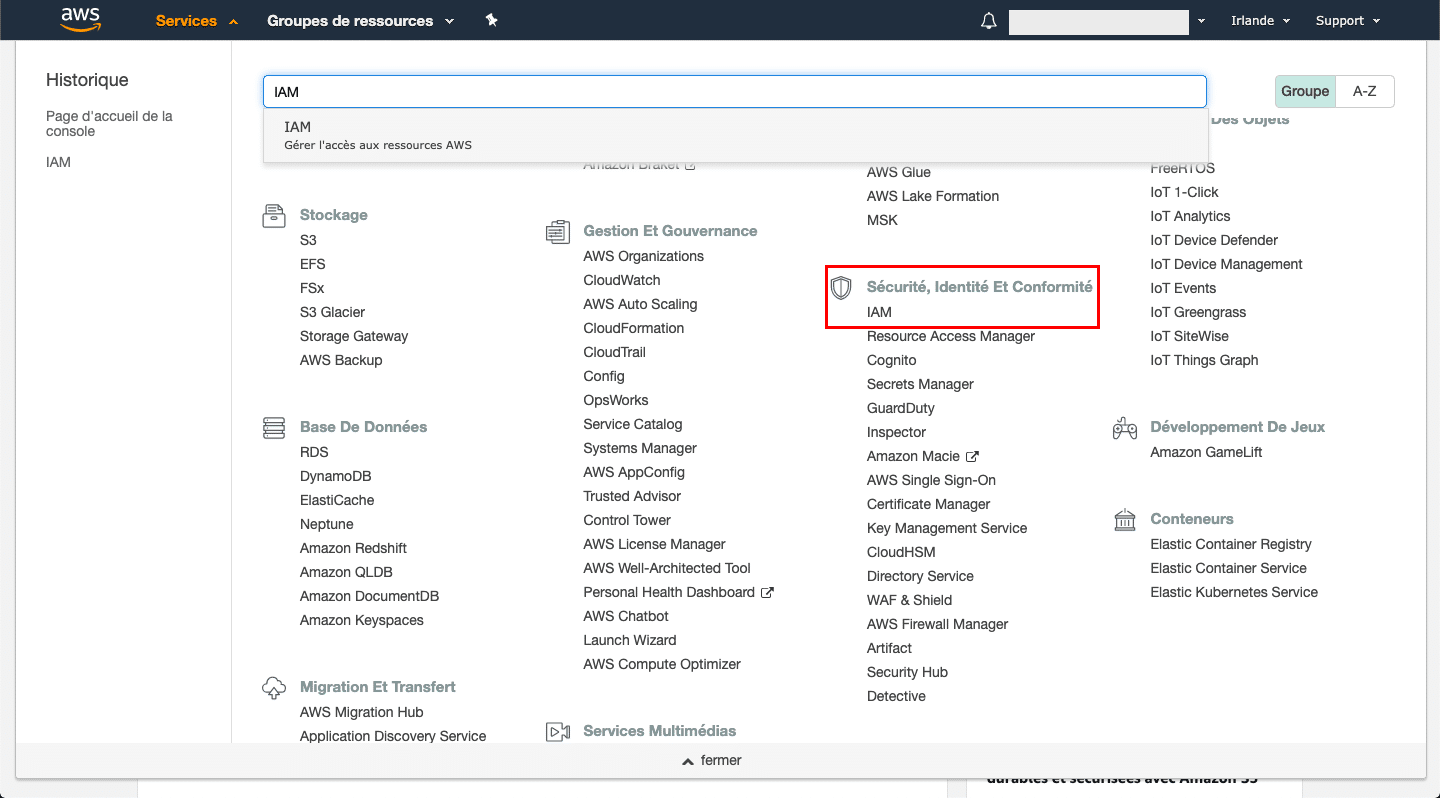Open CloudTrail service
This screenshot has width=1440, height=798.
tap(615, 352)
